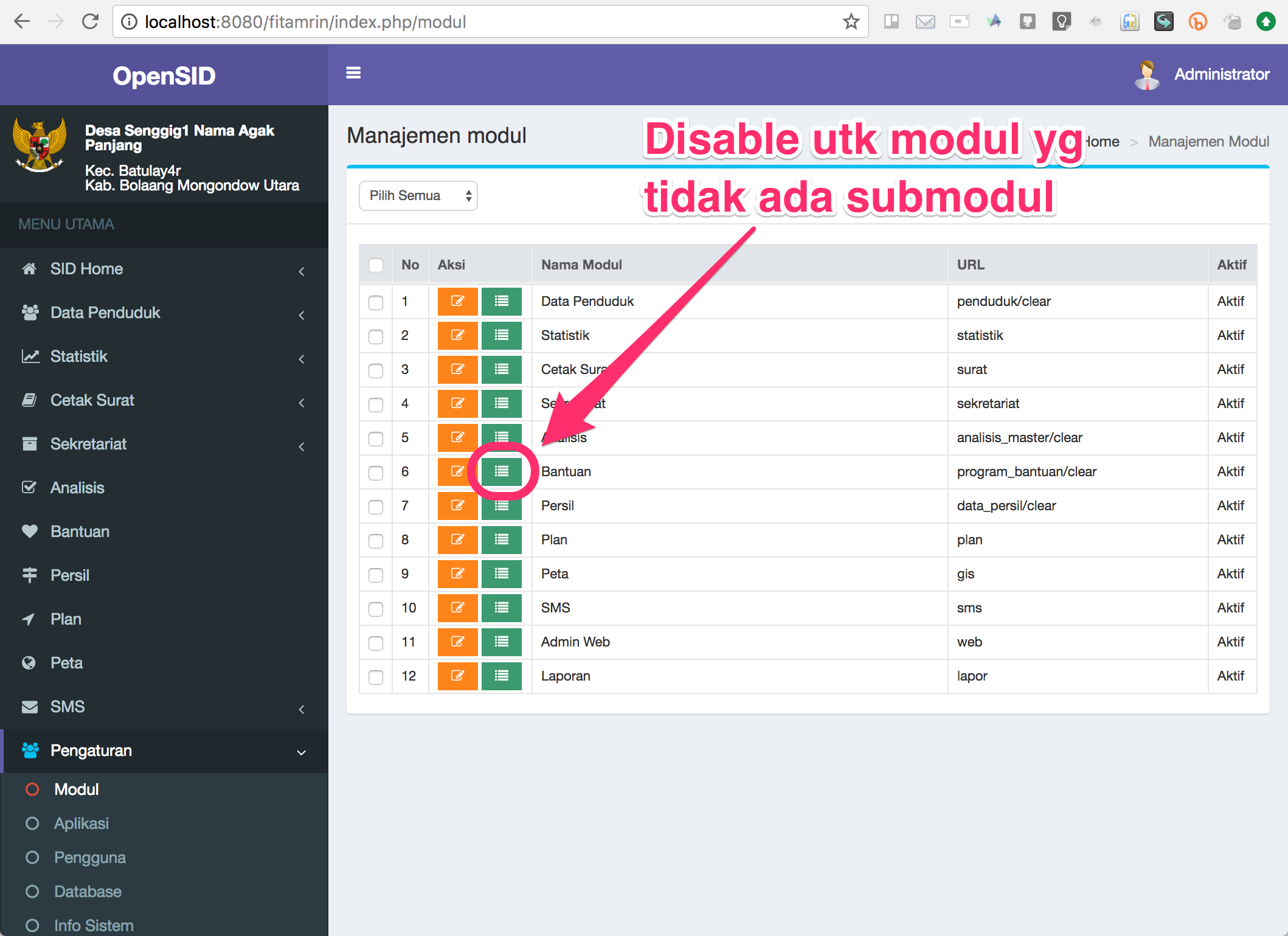1288x936 pixels.
Task: Collapse sidebar with hamburger icon
Action: click(353, 72)
